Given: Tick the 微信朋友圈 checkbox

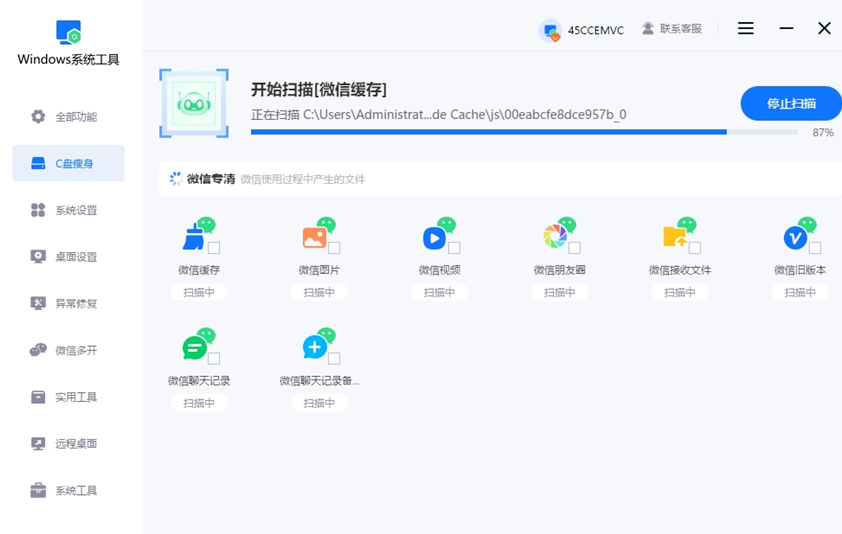Looking at the screenshot, I should 575,248.
